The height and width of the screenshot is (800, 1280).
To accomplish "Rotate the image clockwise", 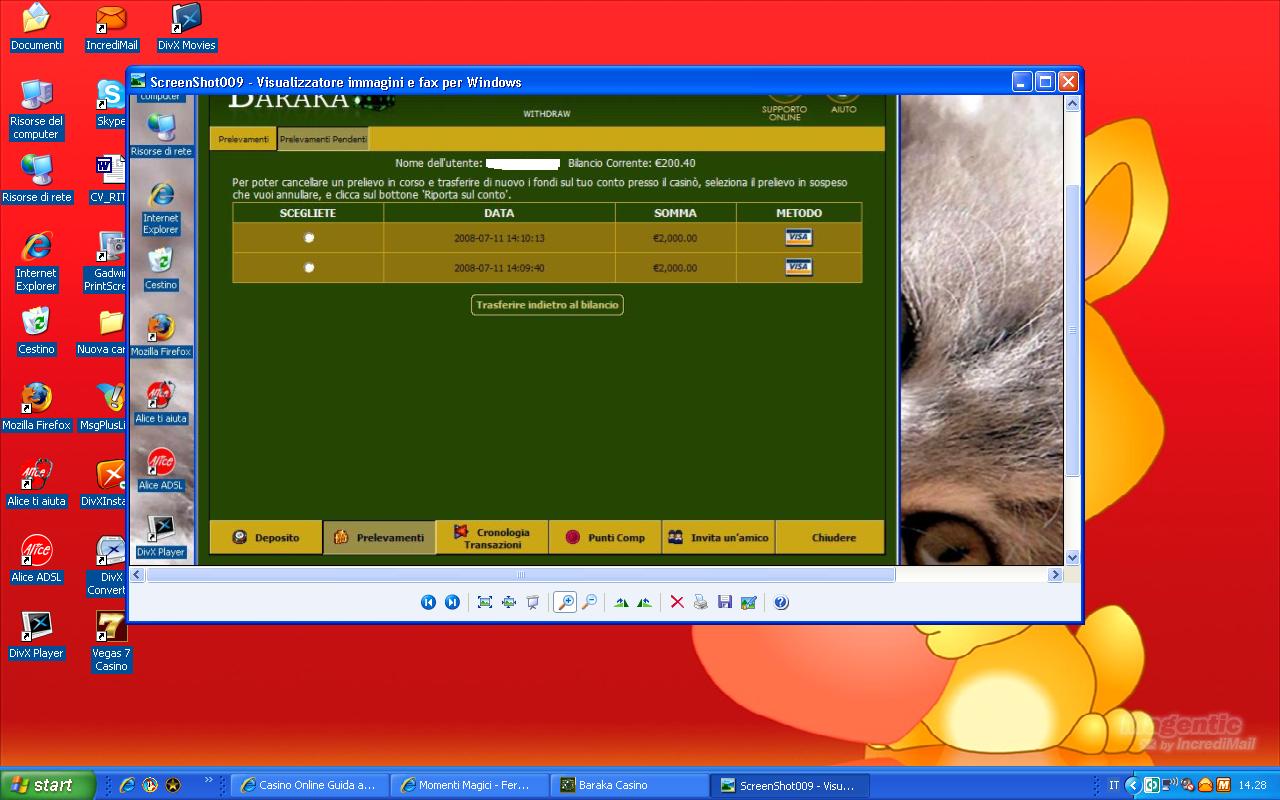I will click(621, 602).
